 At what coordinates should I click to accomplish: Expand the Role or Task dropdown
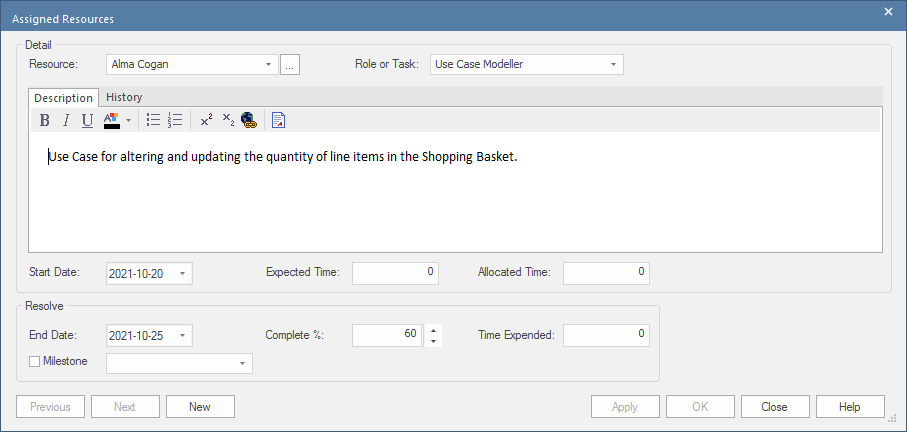click(x=613, y=65)
